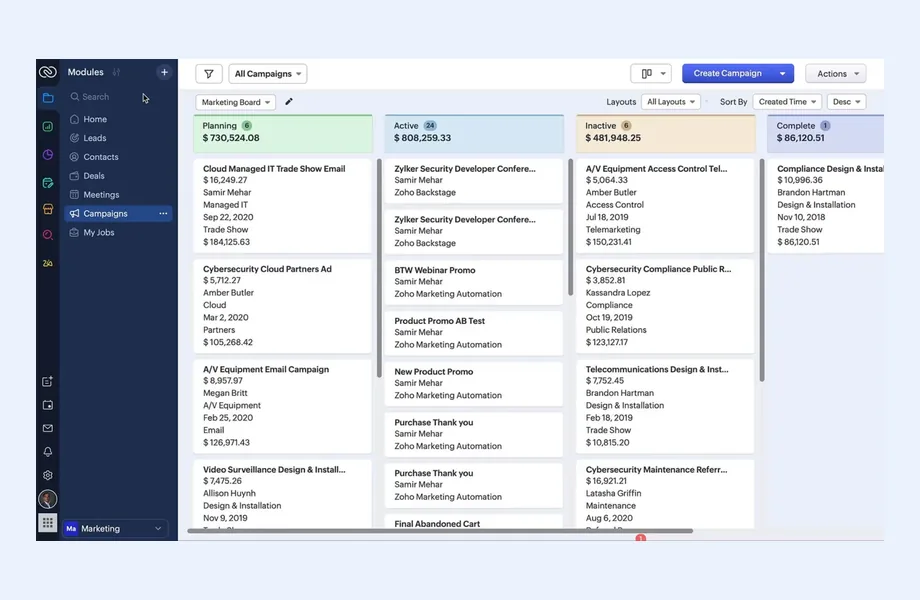Open the apps grid launcher icon
920x600 pixels.
pyautogui.click(x=48, y=522)
